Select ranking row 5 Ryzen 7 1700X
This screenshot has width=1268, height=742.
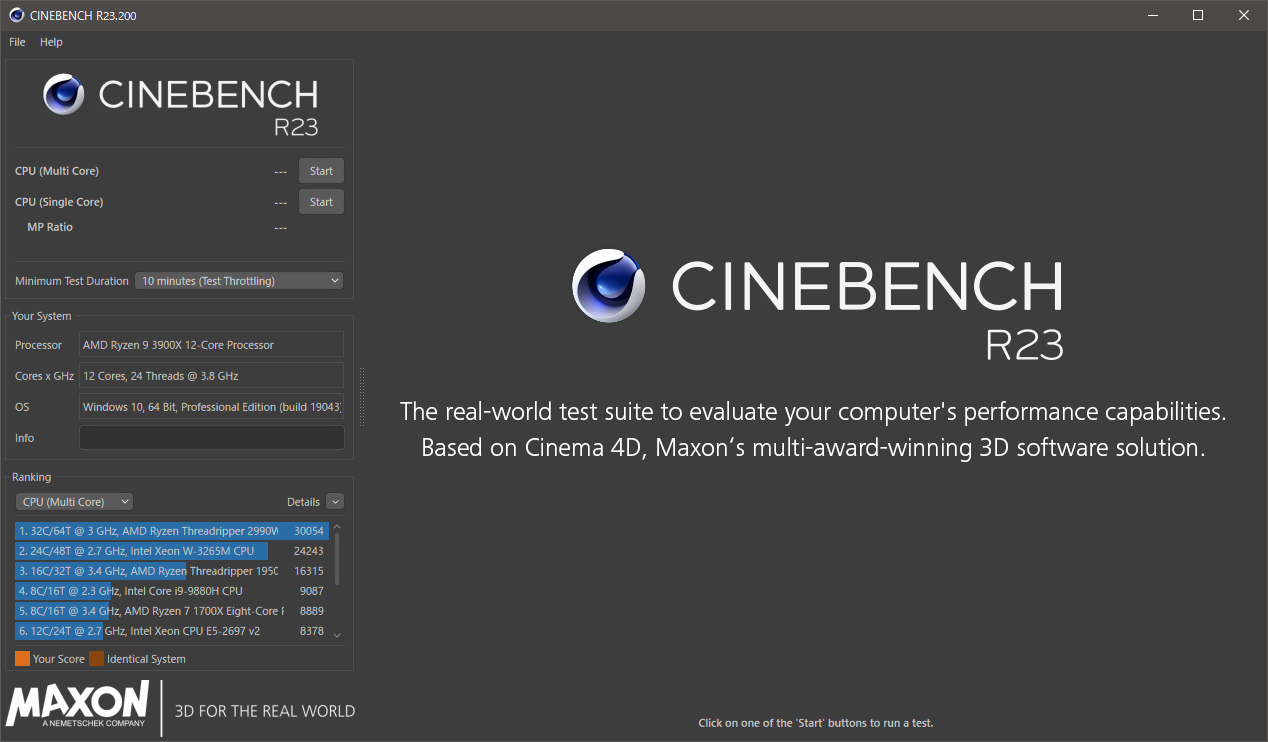pos(171,611)
